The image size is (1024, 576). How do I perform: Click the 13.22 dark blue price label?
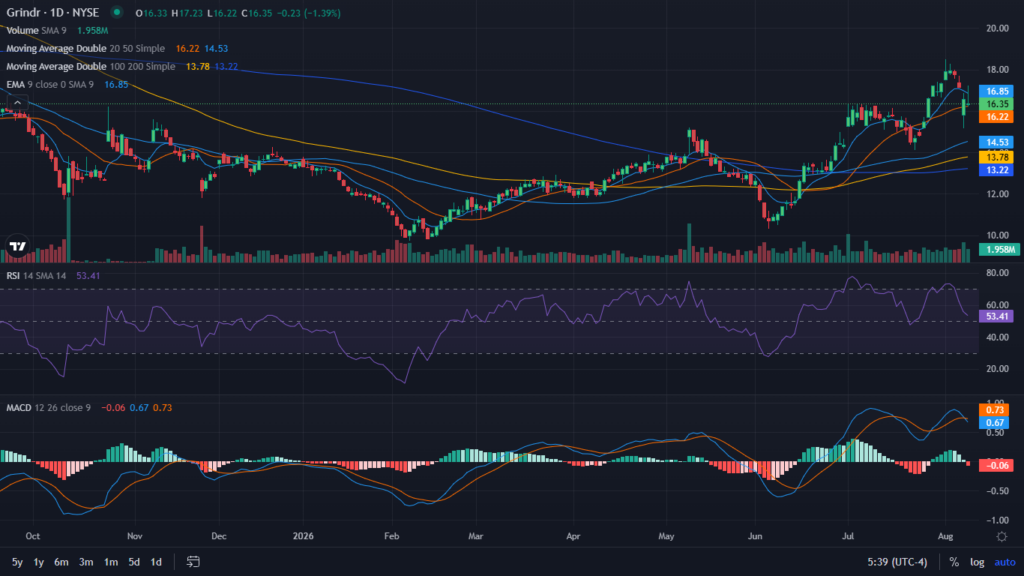click(x=997, y=170)
